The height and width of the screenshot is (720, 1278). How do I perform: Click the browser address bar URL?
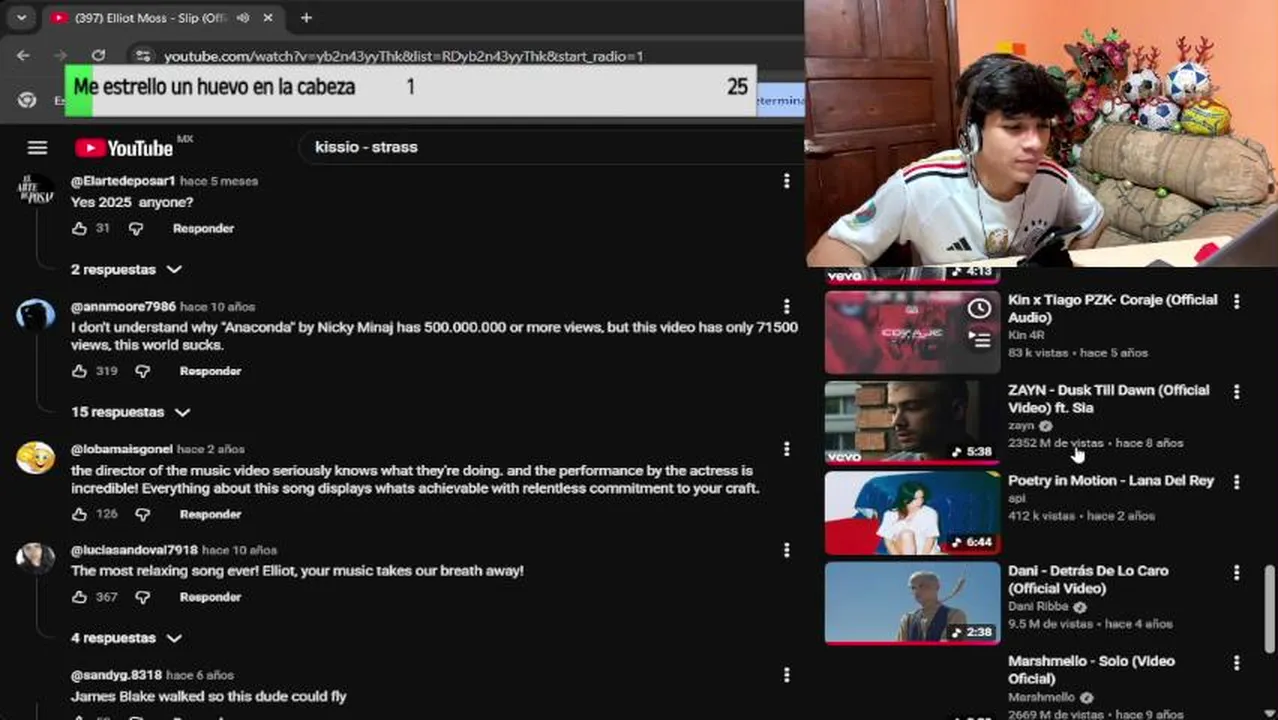click(404, 56)
